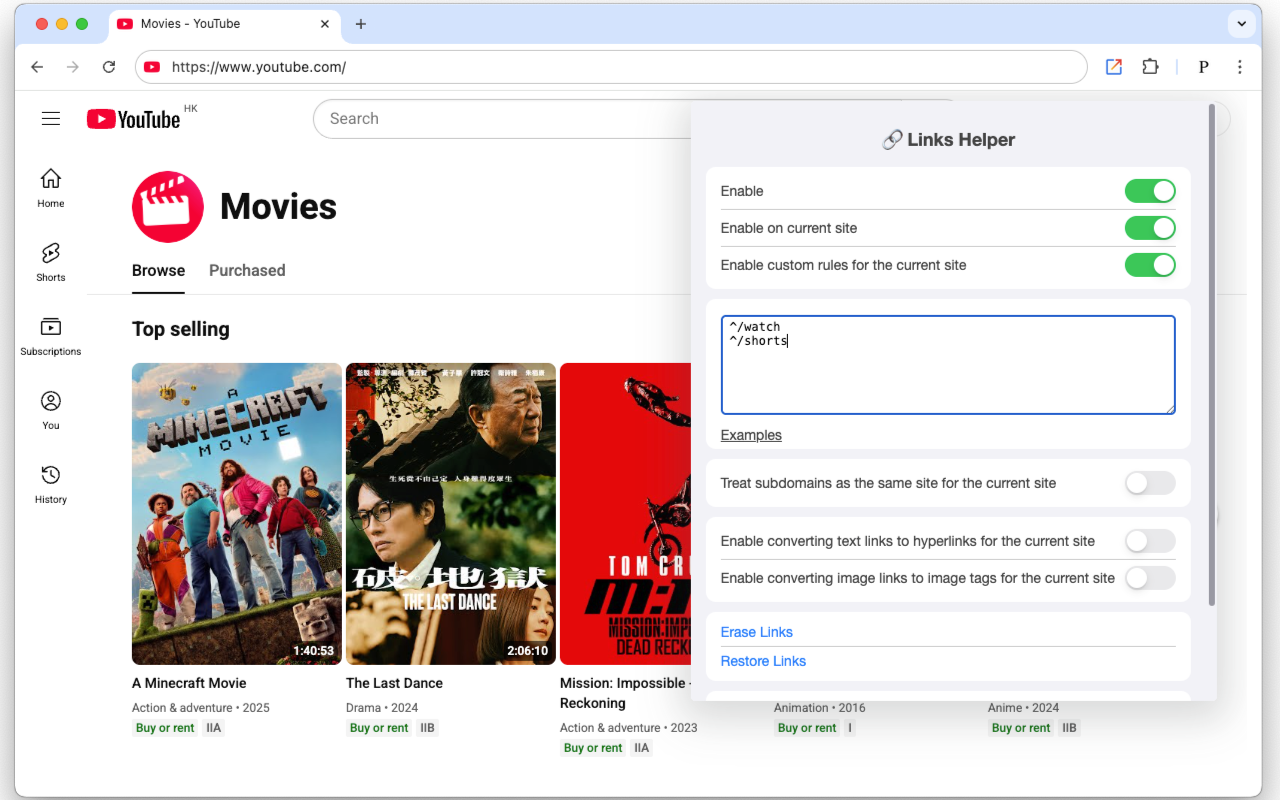The image size is (1280, 800).
Task: Click Buy or rent under The Last Dance
Action: click(379, 728)
